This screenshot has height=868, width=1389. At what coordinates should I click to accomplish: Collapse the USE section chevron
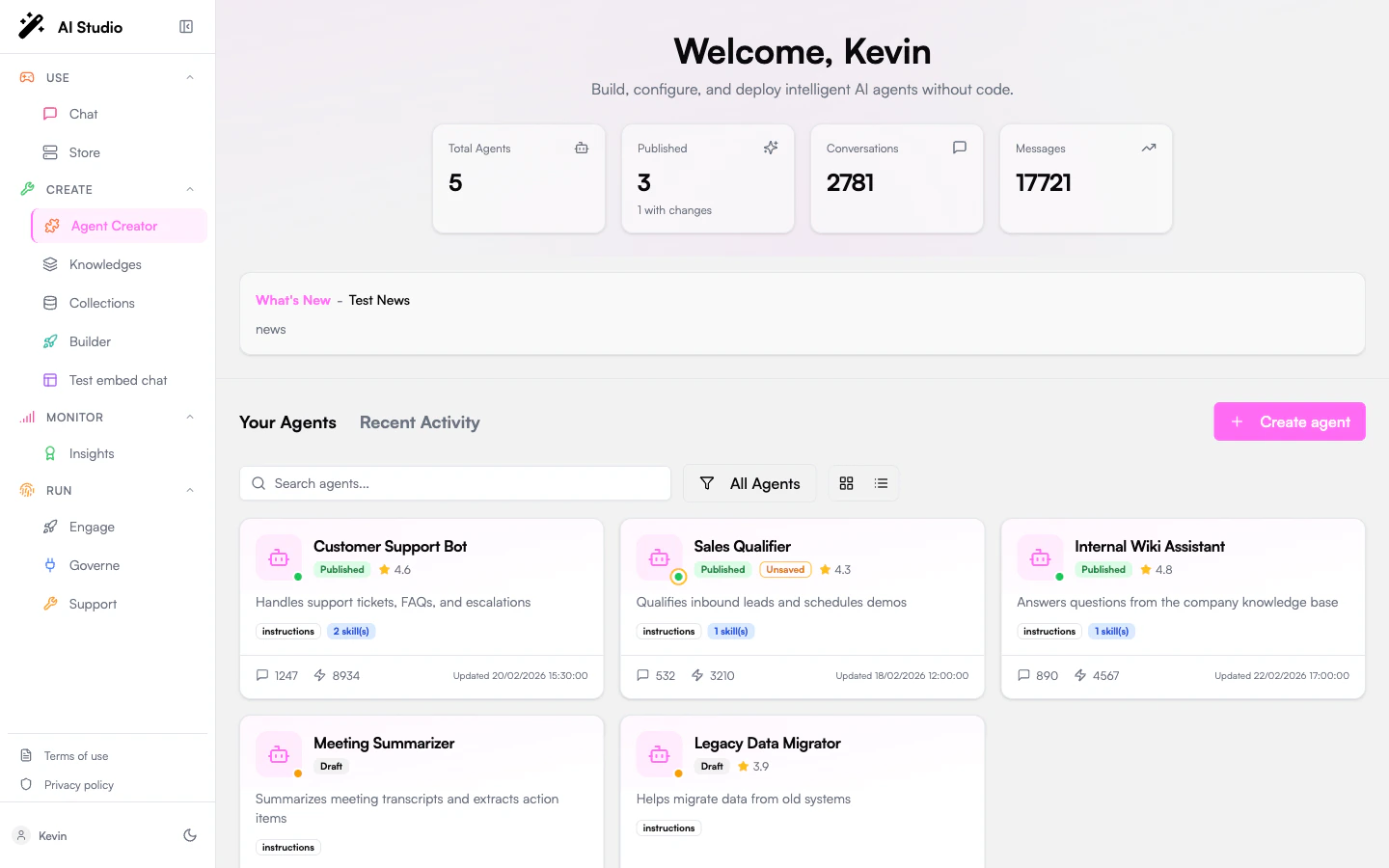190,77
